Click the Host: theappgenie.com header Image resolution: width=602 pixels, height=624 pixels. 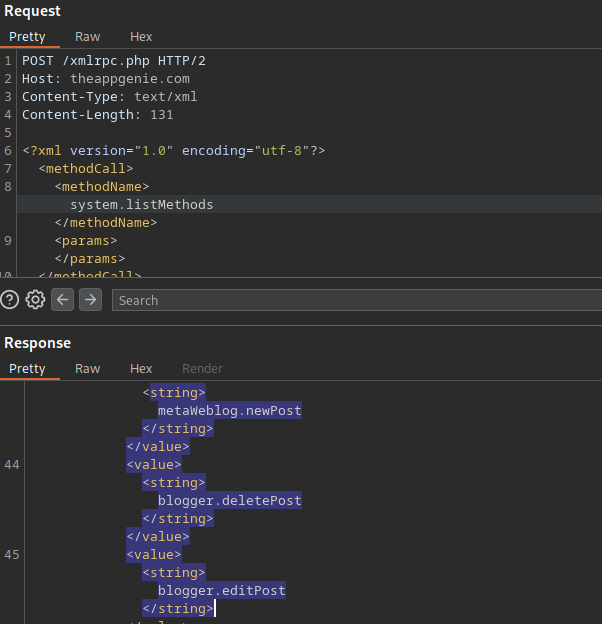[106, 79]
